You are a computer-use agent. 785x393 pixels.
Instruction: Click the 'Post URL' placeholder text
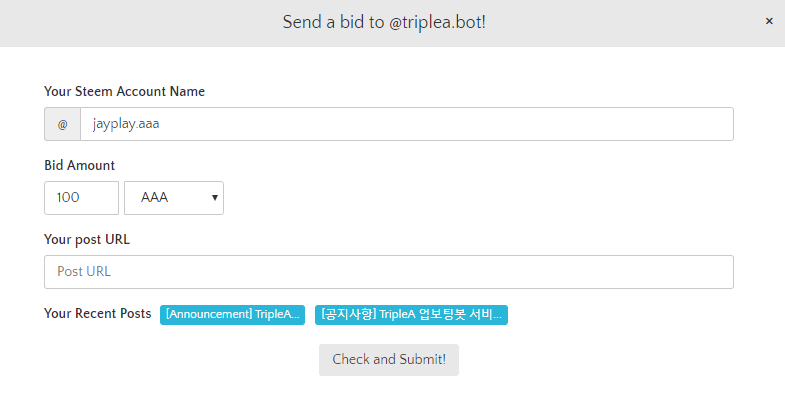coord(84,271)
